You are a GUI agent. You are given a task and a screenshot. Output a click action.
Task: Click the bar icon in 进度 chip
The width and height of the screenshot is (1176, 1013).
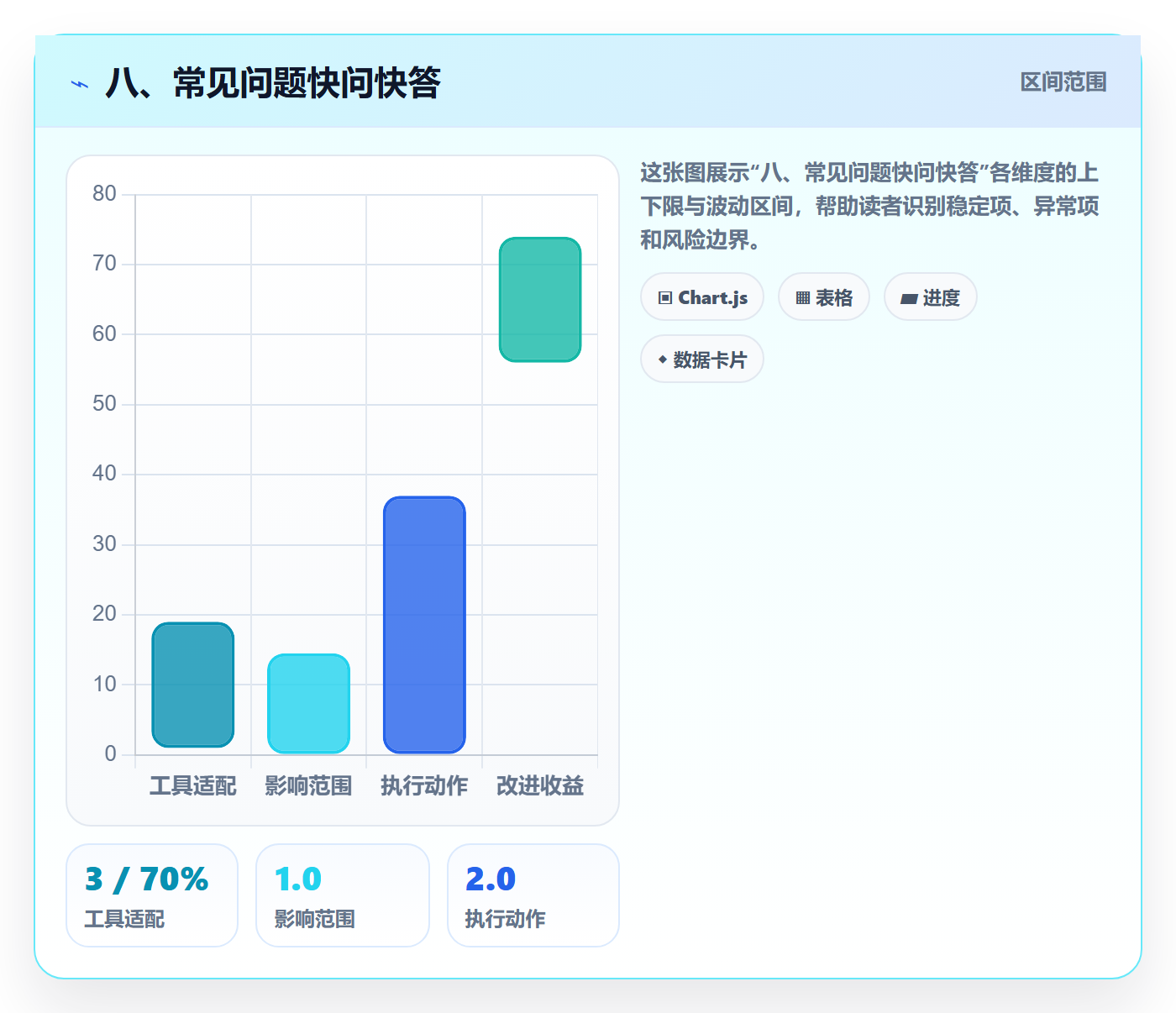coord(909,298)
